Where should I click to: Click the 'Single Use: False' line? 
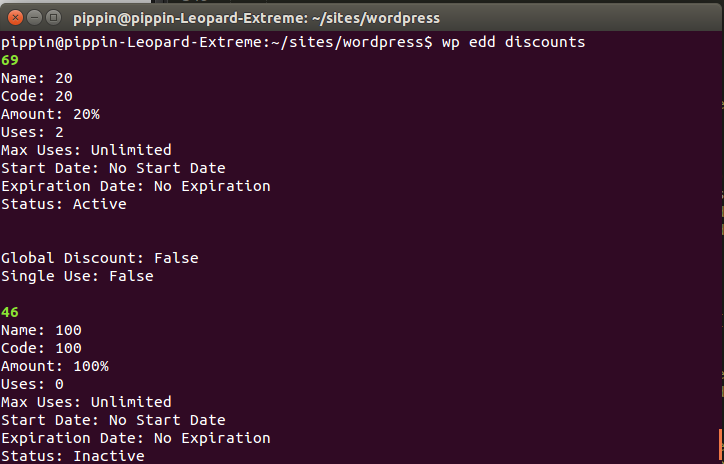pyautogui.click(x=77, y=276)
